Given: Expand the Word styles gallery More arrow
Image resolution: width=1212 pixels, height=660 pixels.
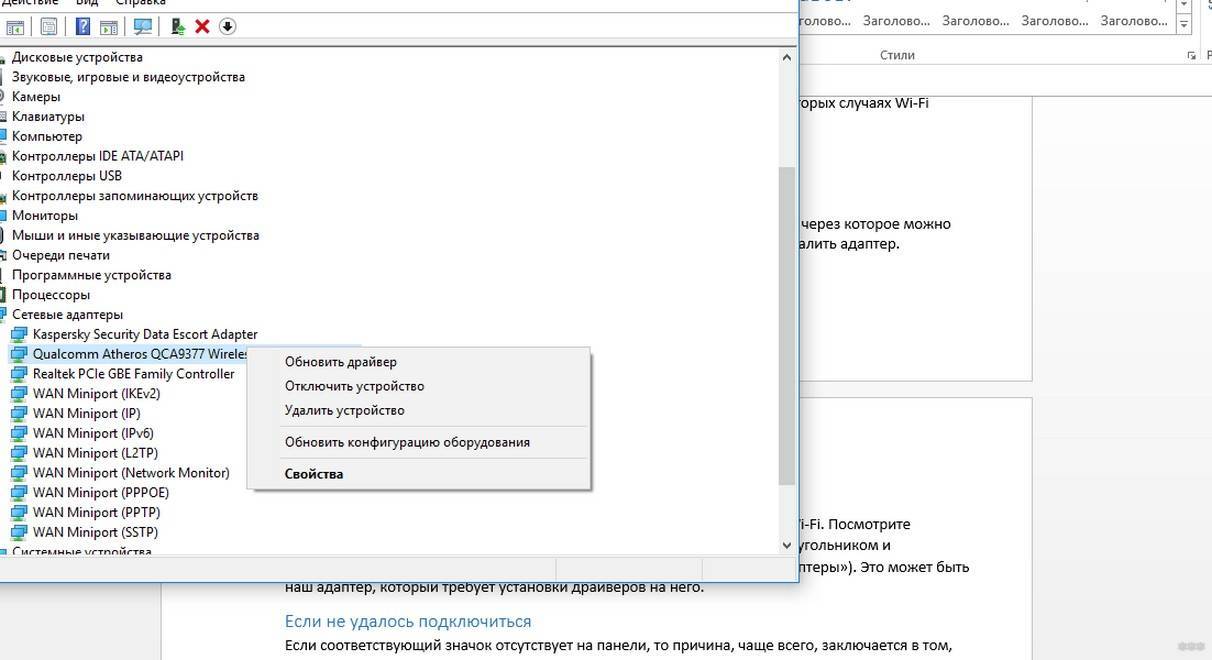Looking at the screenshot, I should 1185,25.
